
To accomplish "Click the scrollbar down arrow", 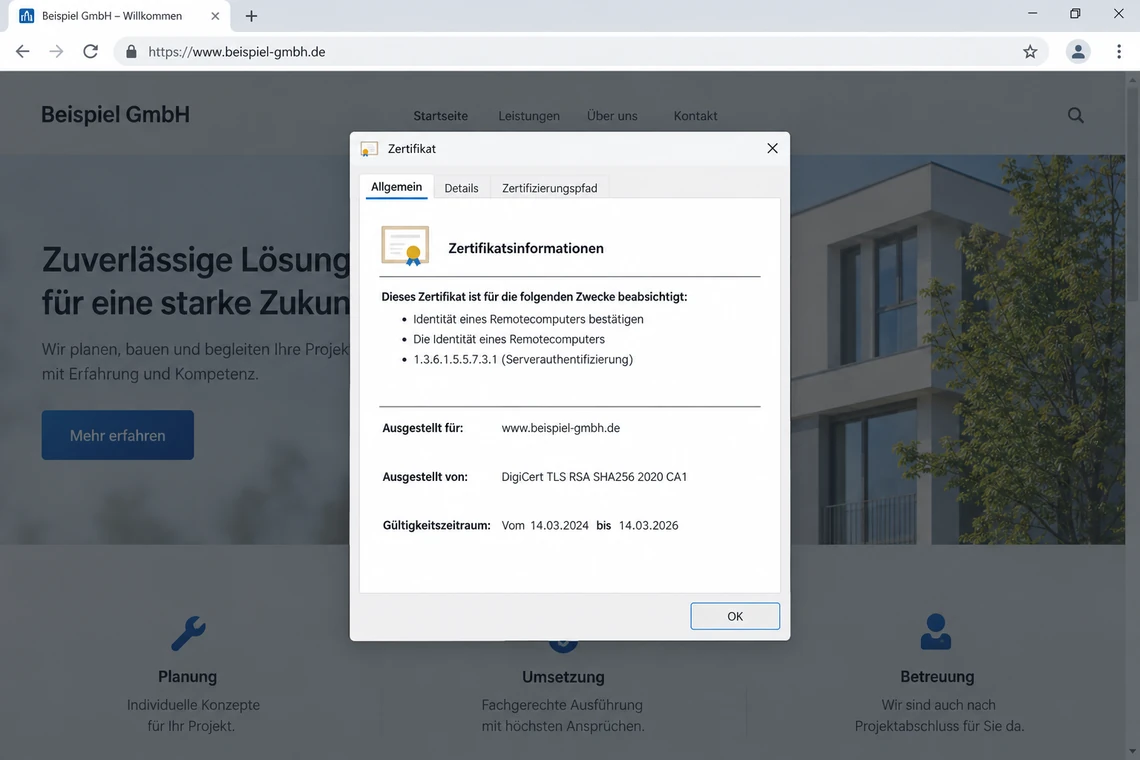I will point(1132,752).
